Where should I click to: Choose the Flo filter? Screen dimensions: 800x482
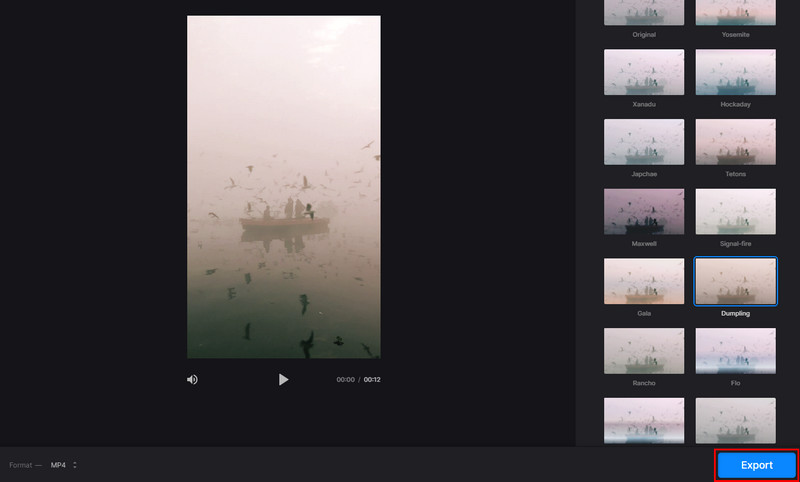coord(735,350)
